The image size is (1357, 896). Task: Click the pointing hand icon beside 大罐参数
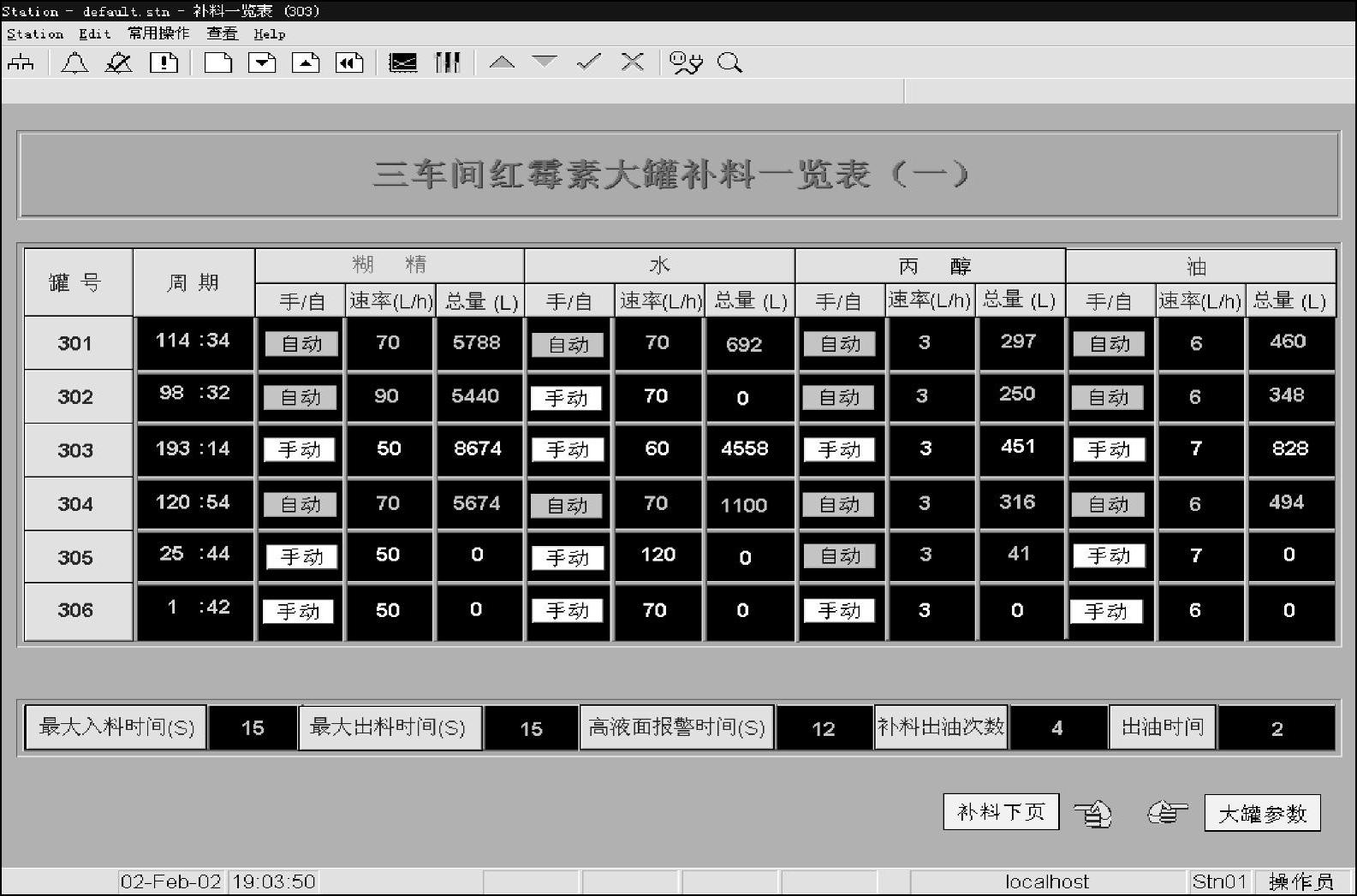[1168, 811]
